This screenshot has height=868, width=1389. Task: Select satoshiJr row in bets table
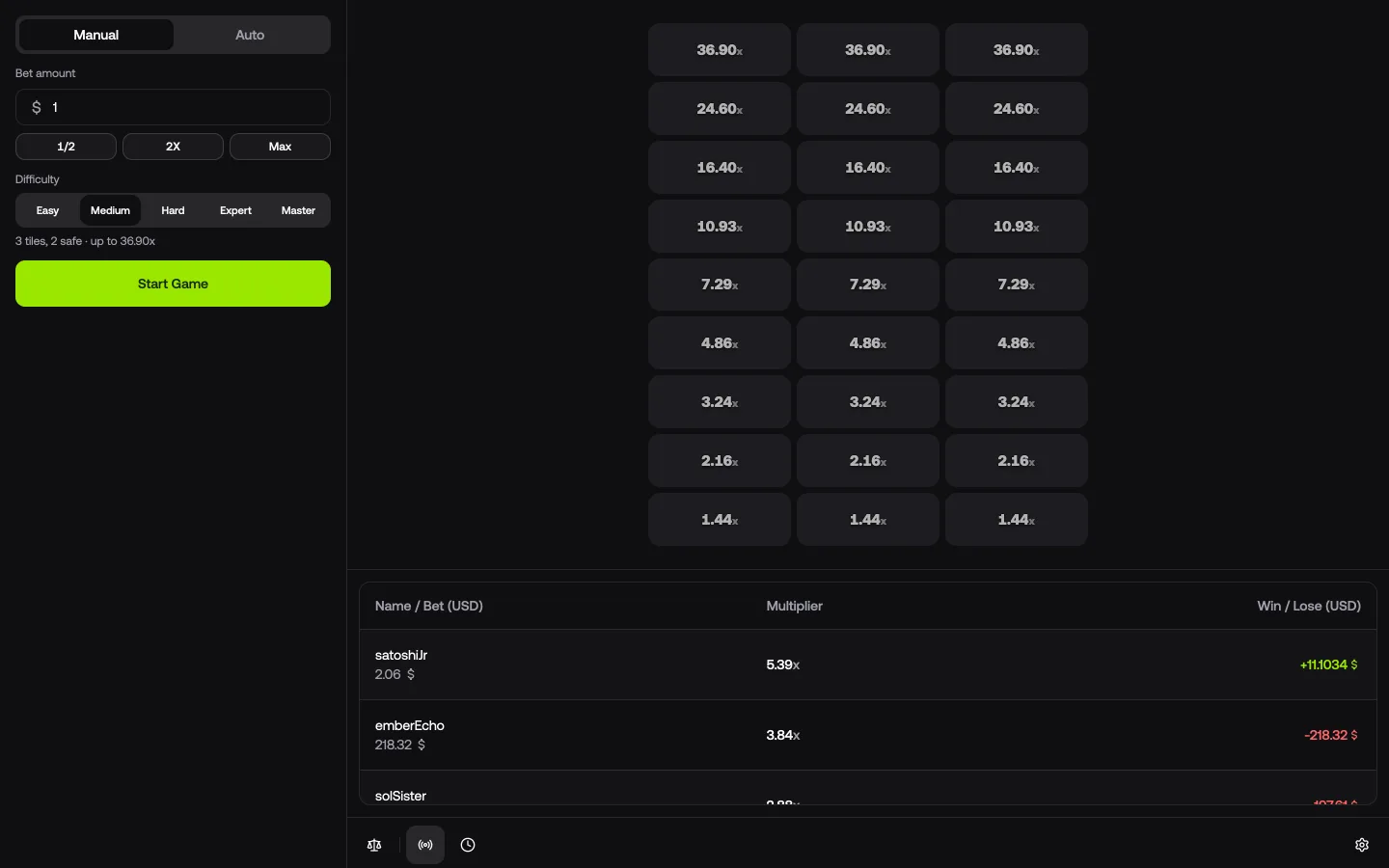(868, 665)
